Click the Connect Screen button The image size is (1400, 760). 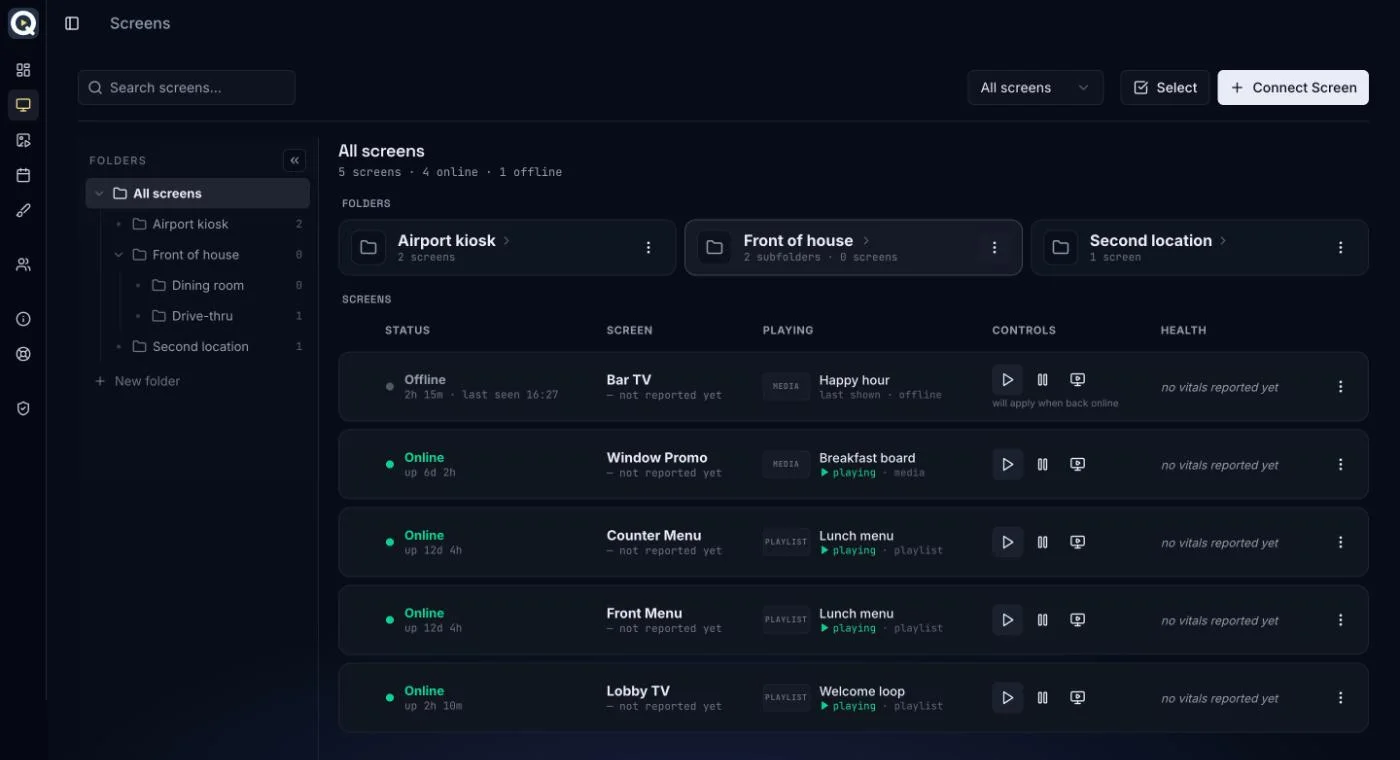click(x=1293, y=88)
